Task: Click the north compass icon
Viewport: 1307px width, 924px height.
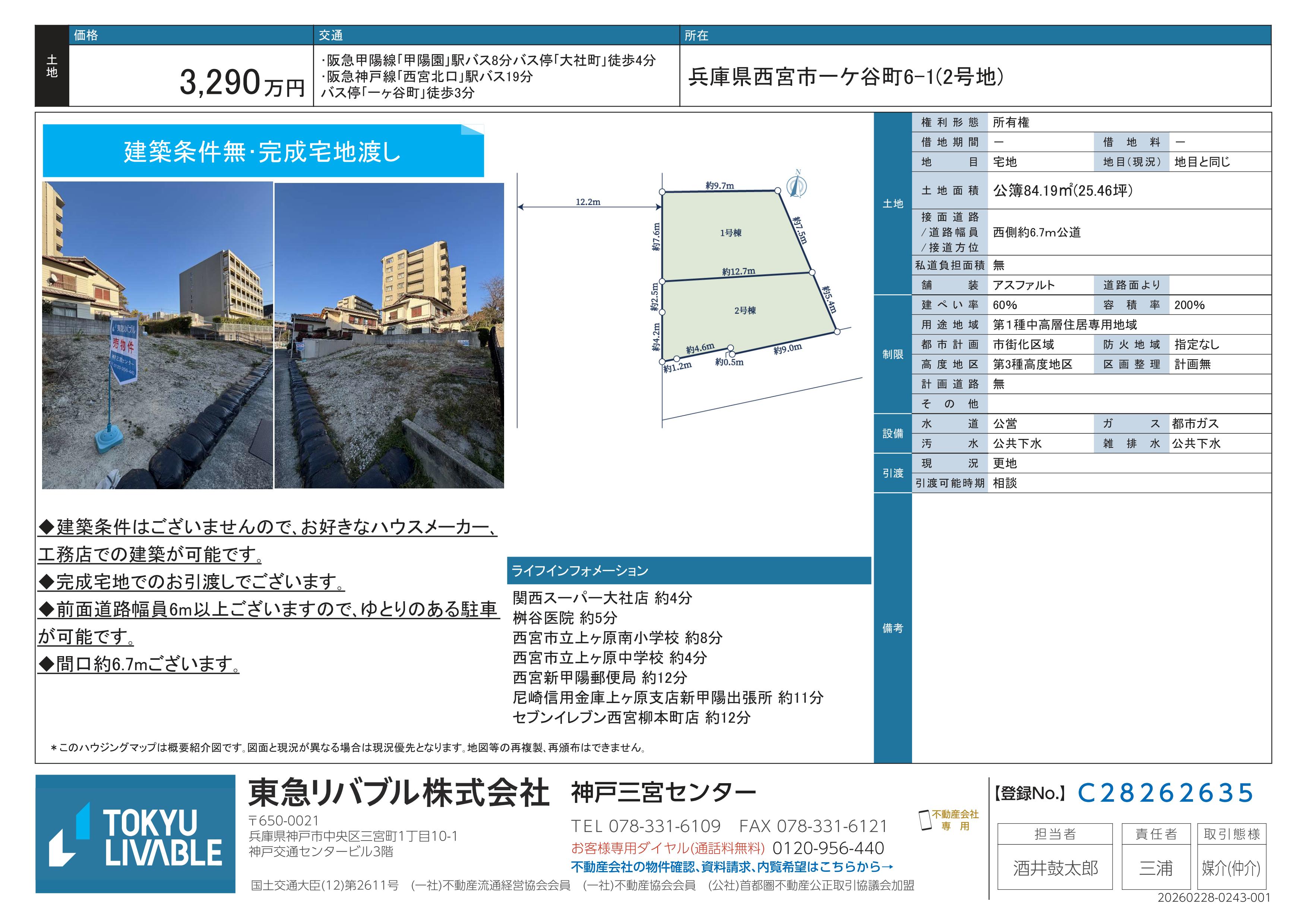Action: tap(796, 185)
